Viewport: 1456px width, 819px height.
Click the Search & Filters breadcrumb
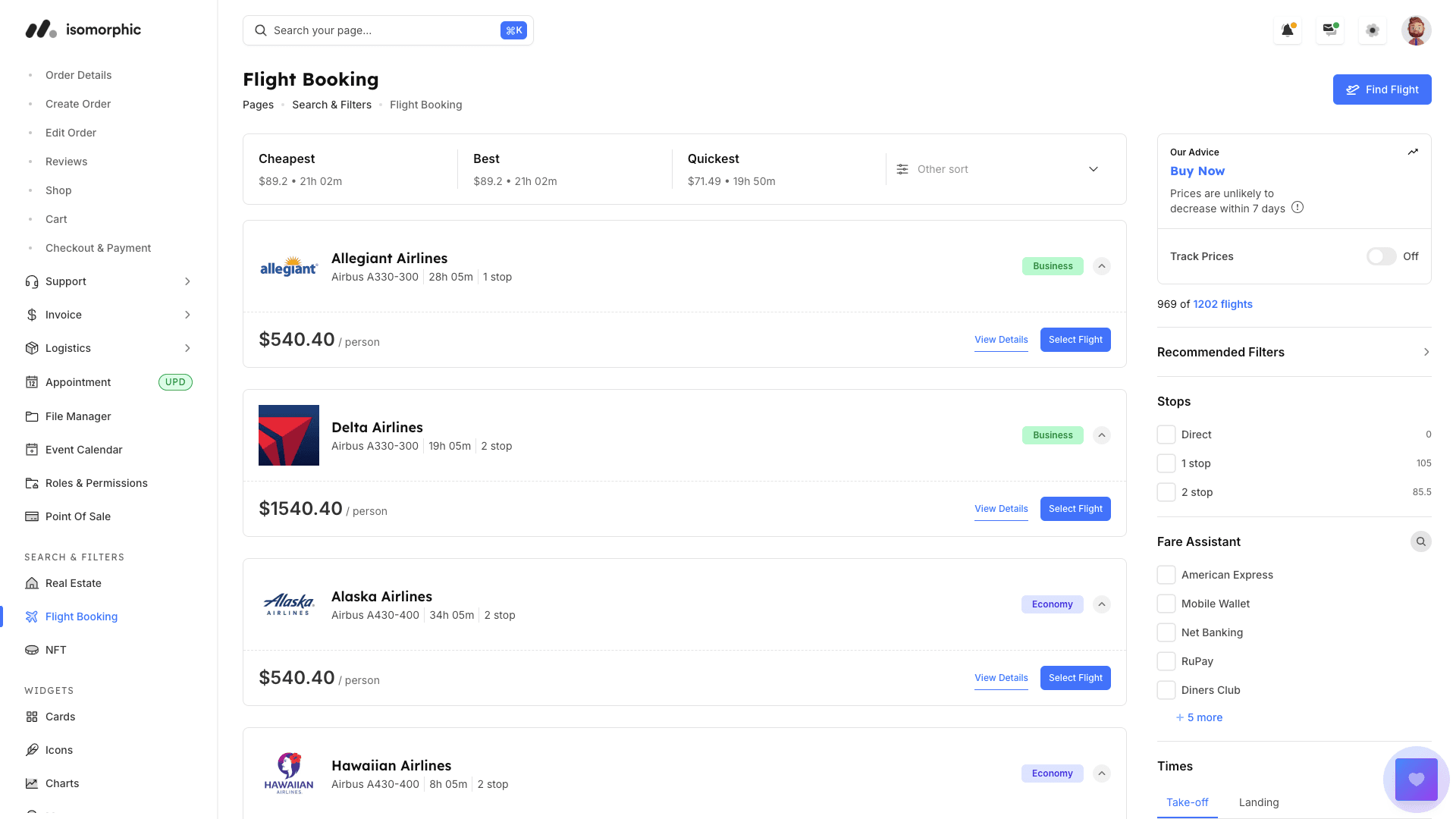(x=331, y=105)
